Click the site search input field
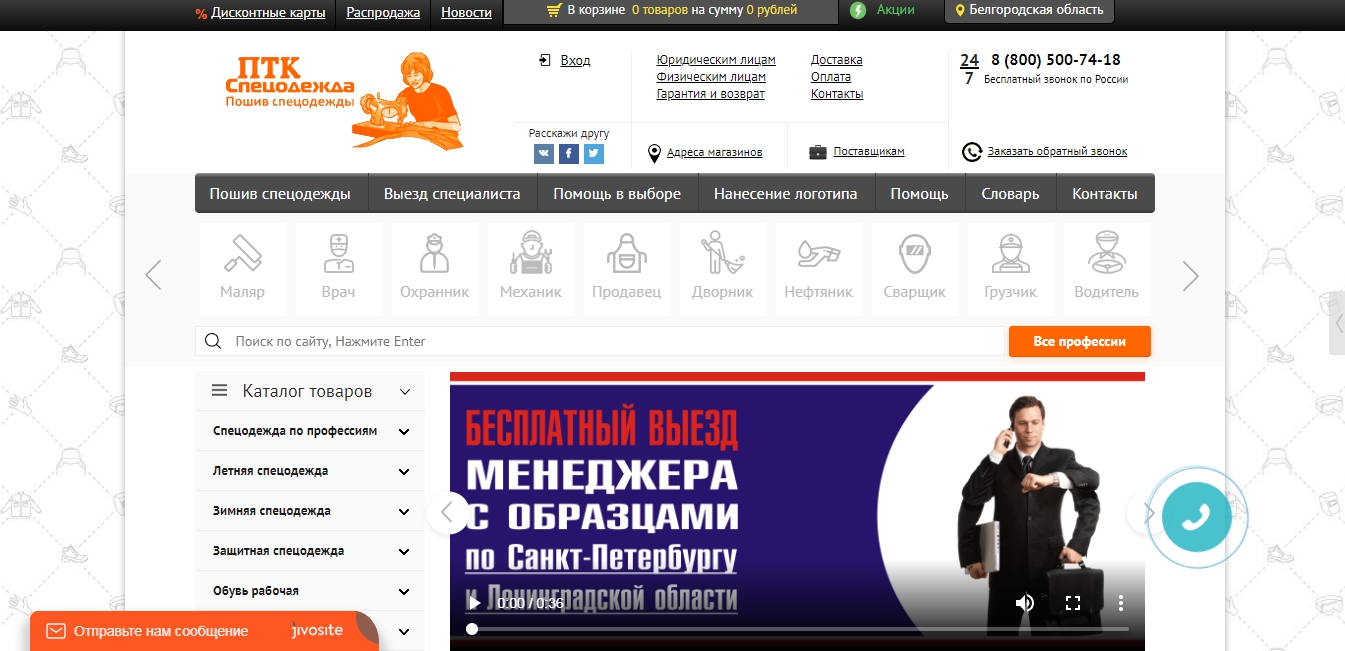 600,341
